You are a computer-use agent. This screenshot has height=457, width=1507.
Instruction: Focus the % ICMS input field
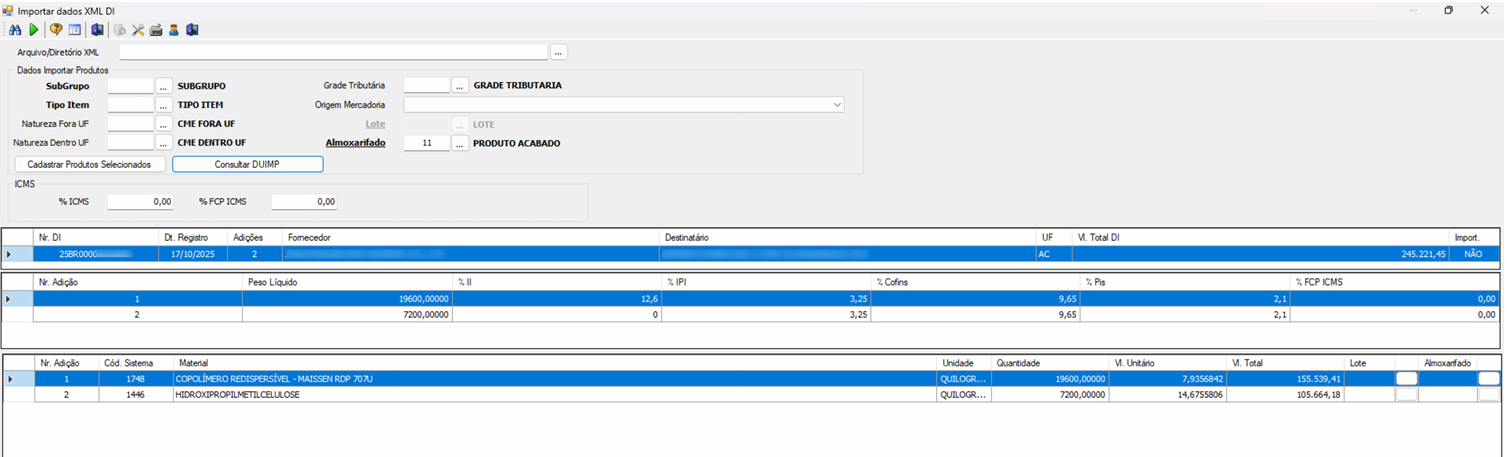(x=140, y=202)
